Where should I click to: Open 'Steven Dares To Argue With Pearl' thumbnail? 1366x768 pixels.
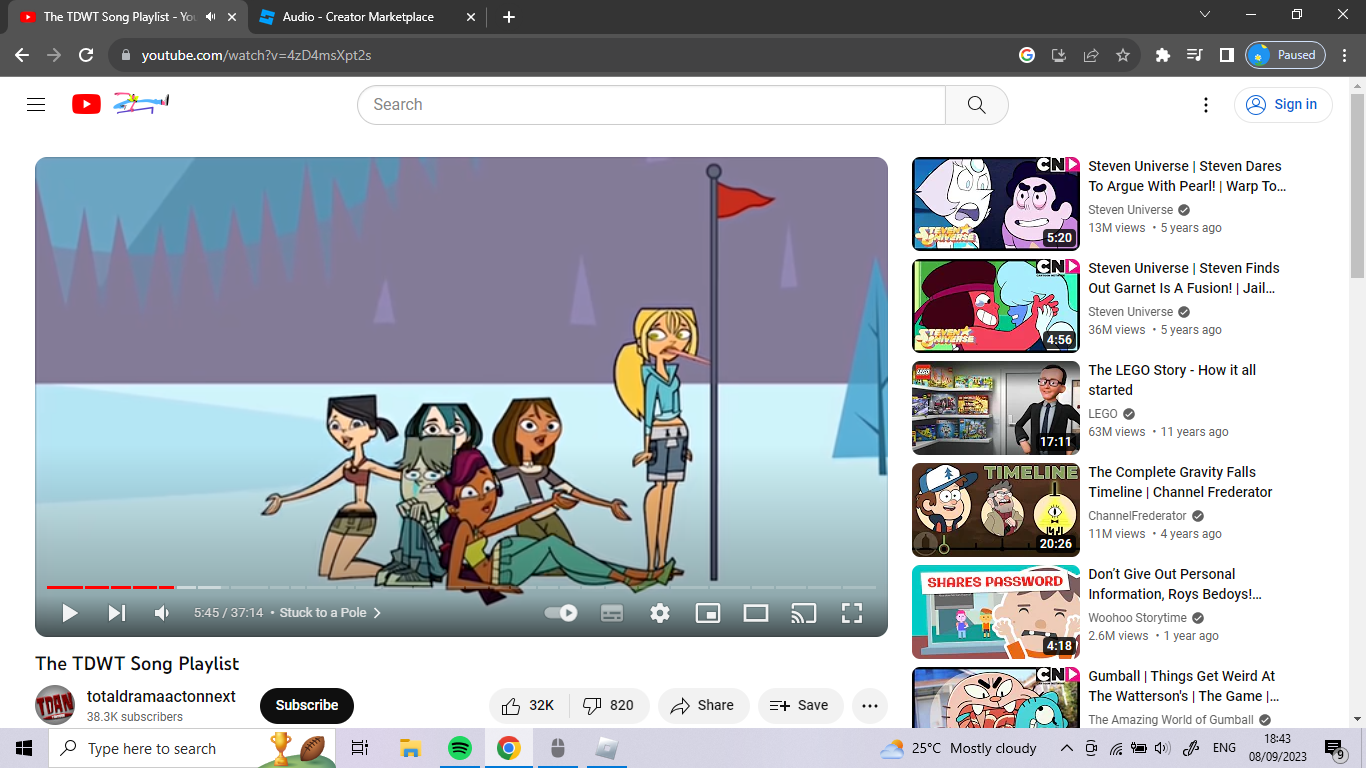(x=996, y=204)
